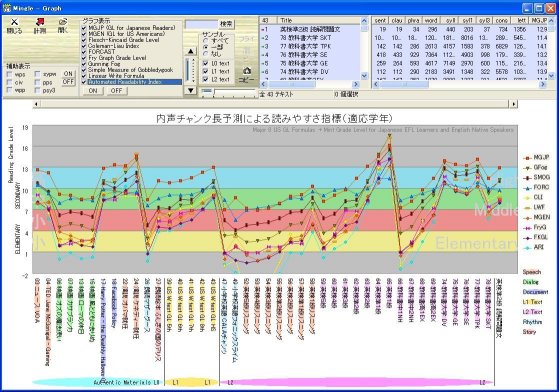The height and width of the screenshot is (392, 559).
Task: Click the red 計測 measure icon
Action: tap(39, 22)
